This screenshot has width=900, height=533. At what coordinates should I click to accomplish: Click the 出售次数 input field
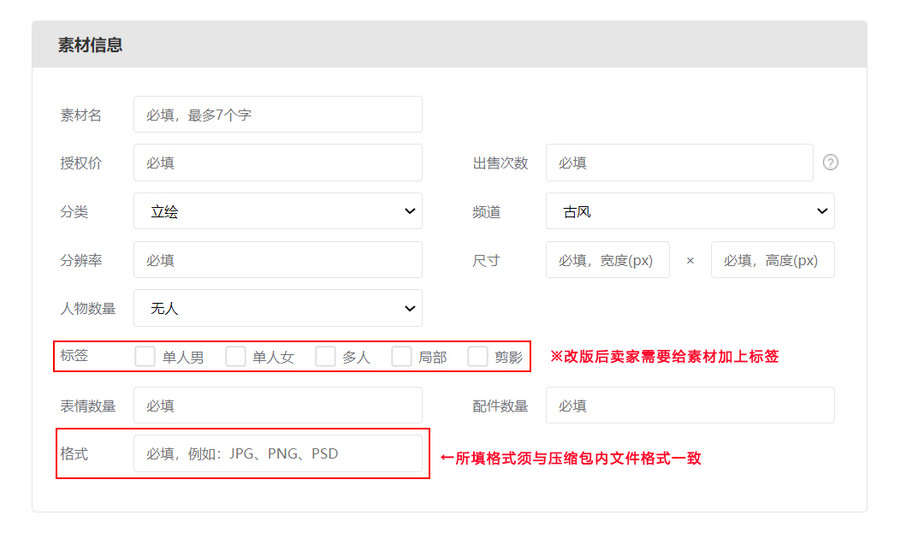pyautogui.click(x=679, y=163)
